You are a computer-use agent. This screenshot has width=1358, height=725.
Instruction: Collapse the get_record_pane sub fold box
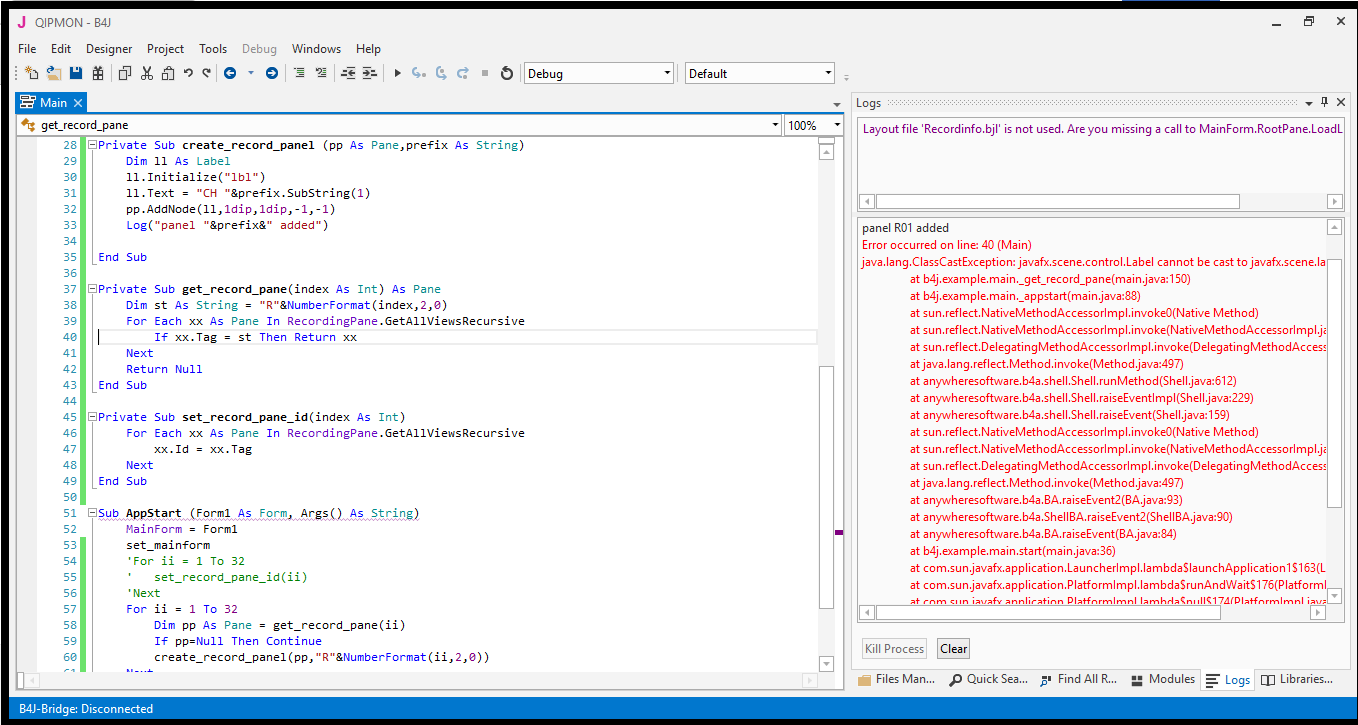[x=92, y=289]
